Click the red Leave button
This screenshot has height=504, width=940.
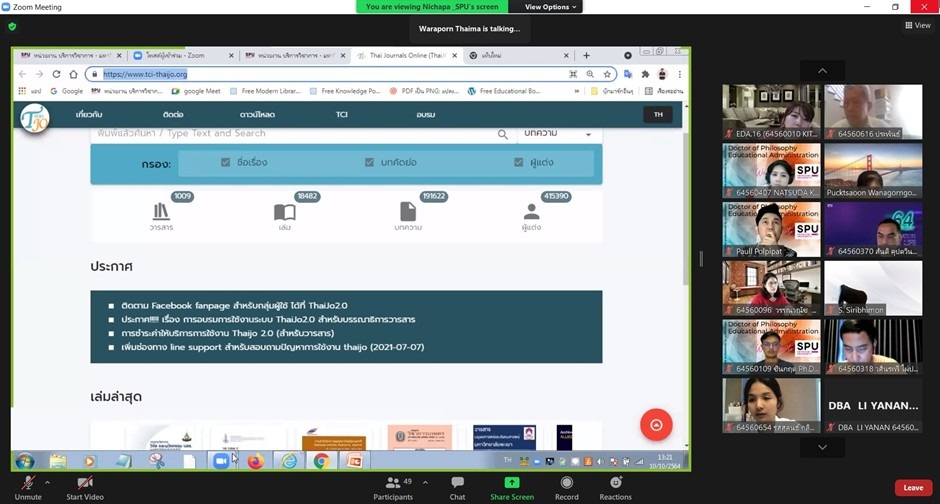pyautogui.click(x=913, y=488)
